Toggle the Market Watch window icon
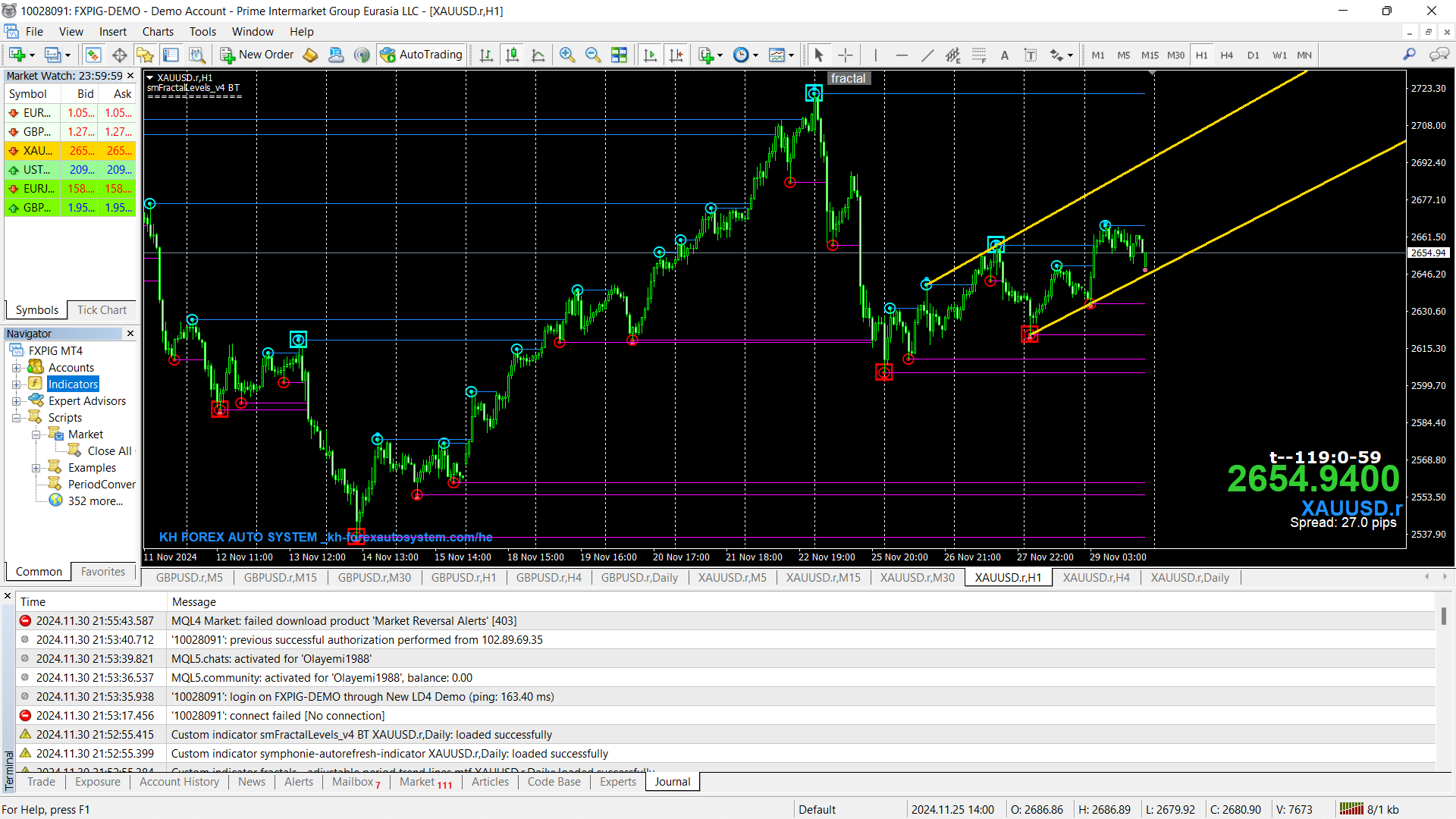This screenshot has height=819, width=1456. [93, 55]
